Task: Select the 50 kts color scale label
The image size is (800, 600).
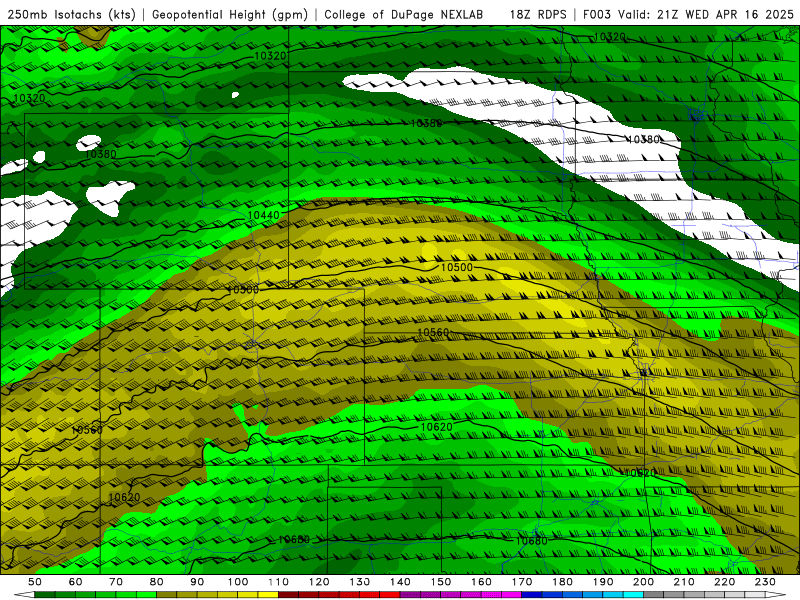Action: 35,582
